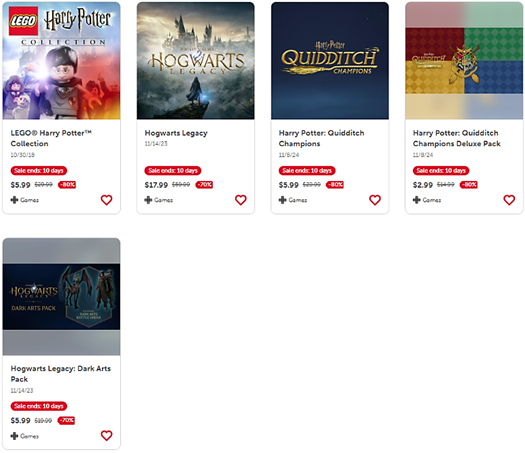The width and height of the screenshot is (525, 453).
Task: Wishlist the Hogwarts Legacy: Dark Arts Pack
Action: click(x=106, y=435)
